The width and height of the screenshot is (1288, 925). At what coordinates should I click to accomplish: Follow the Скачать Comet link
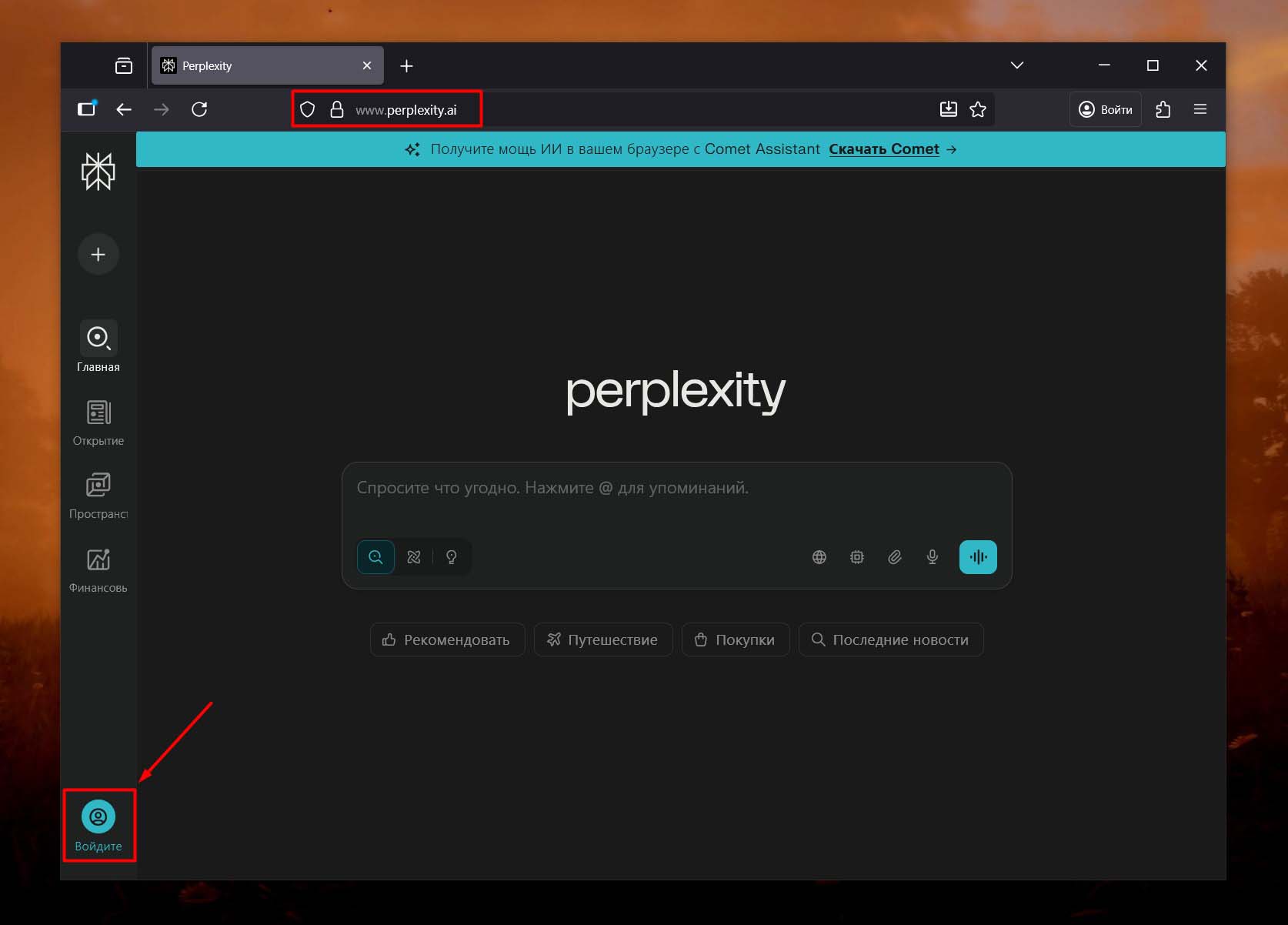tap(884, 149)
